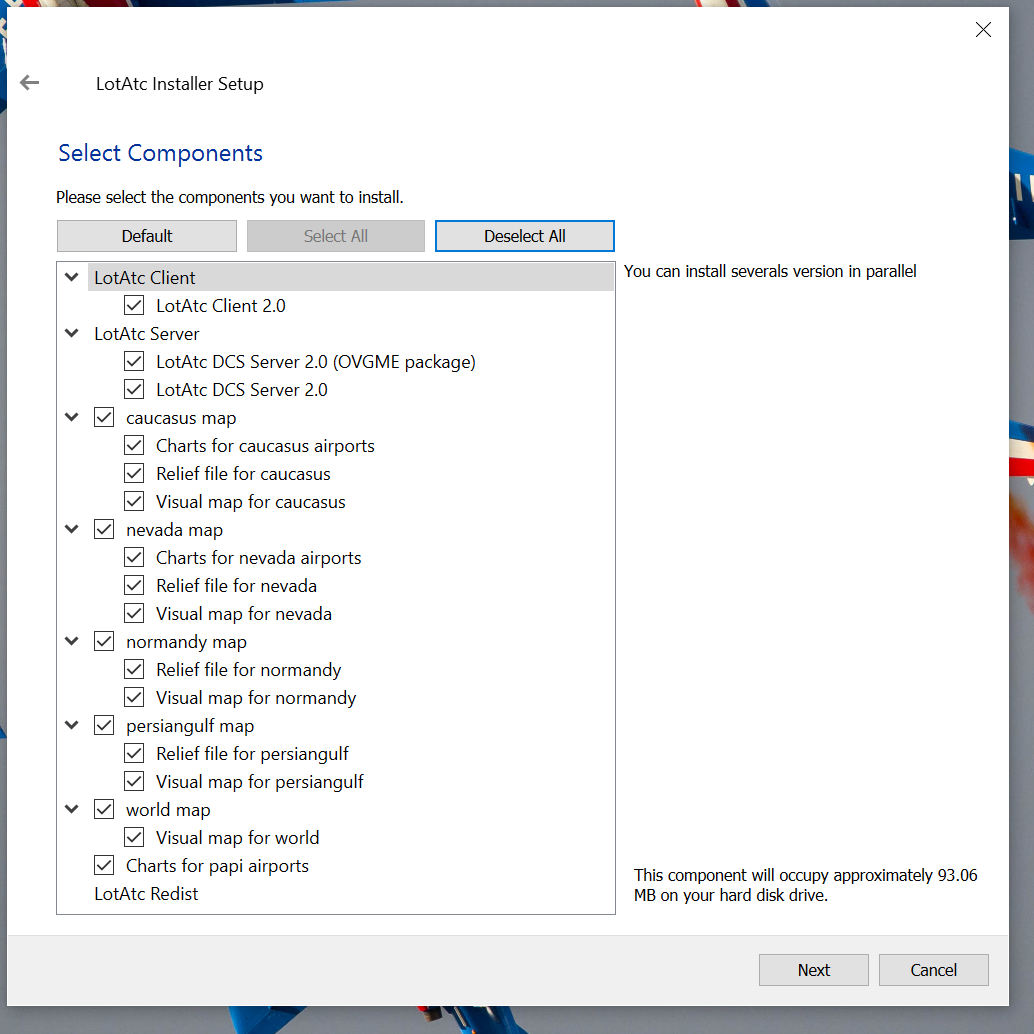This screenshot has height=1034, width=1034.
Task: Select the LotAtc Client header row
Action: click(146, 277)
